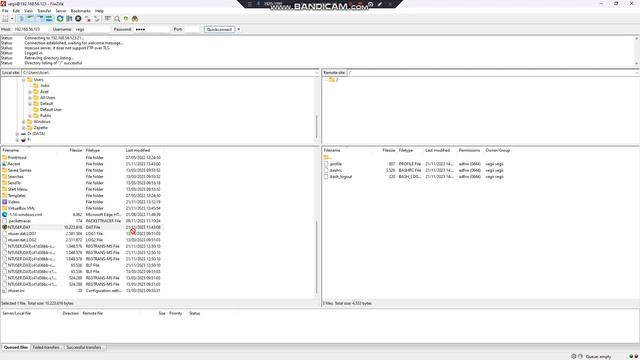The height and width of the screenshot is (360, 640).
Task: Toggle the remote directory tree display
Action: [40, 19]
